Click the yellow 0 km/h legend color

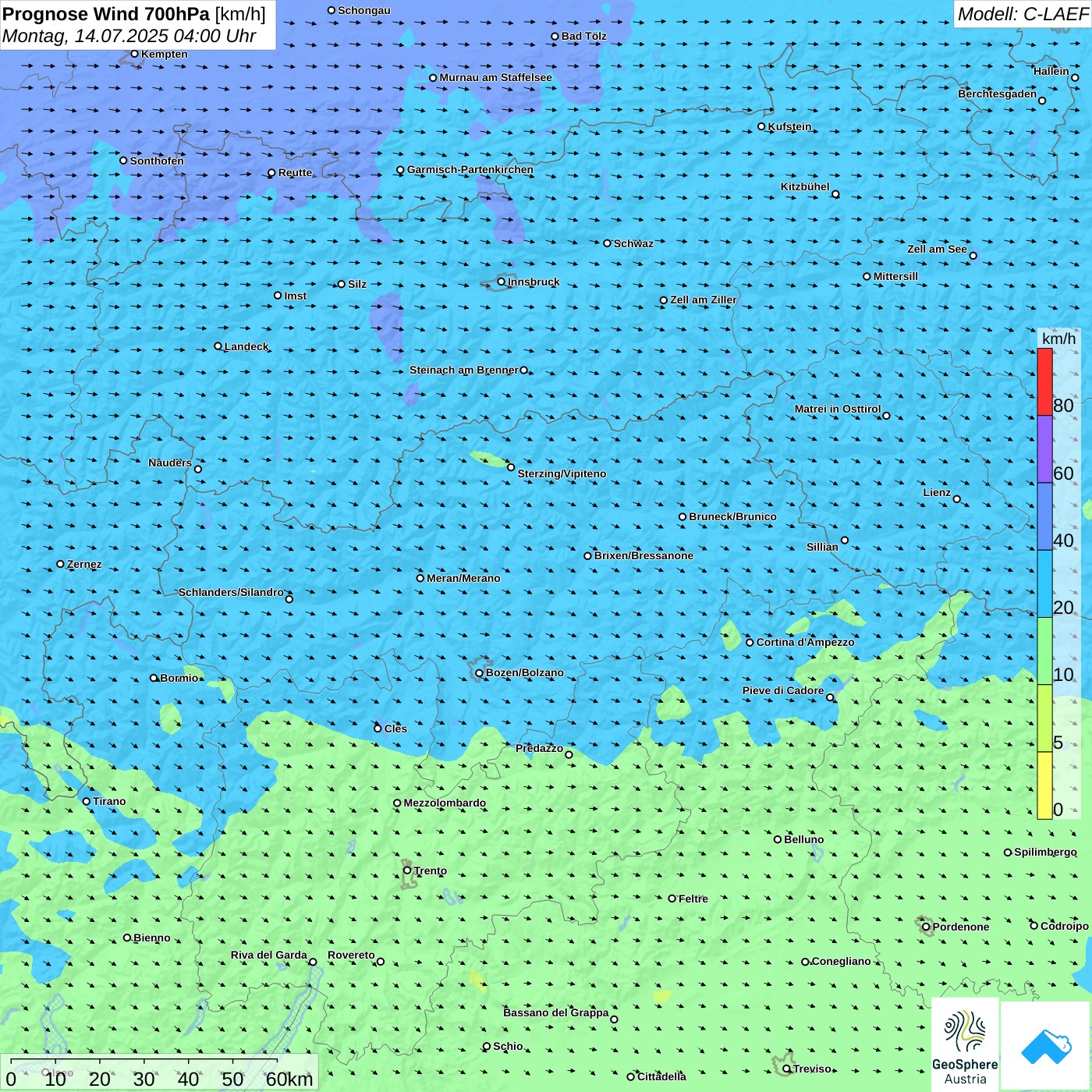tap(1044, 785)
